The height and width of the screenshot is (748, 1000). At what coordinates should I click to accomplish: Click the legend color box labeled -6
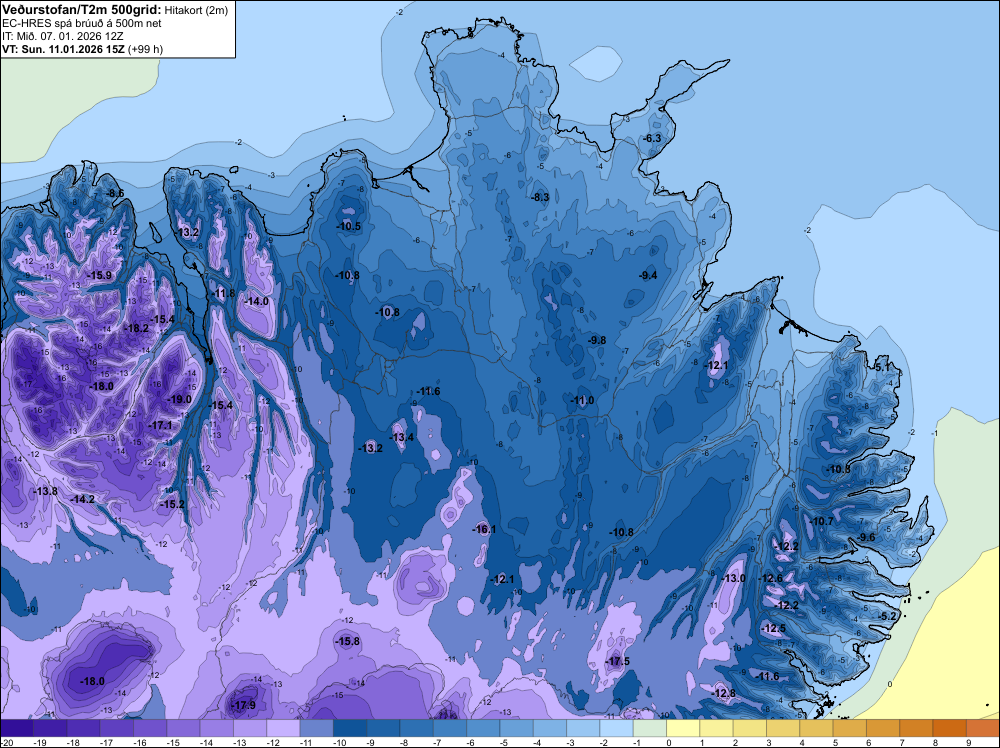pos(483,728)
